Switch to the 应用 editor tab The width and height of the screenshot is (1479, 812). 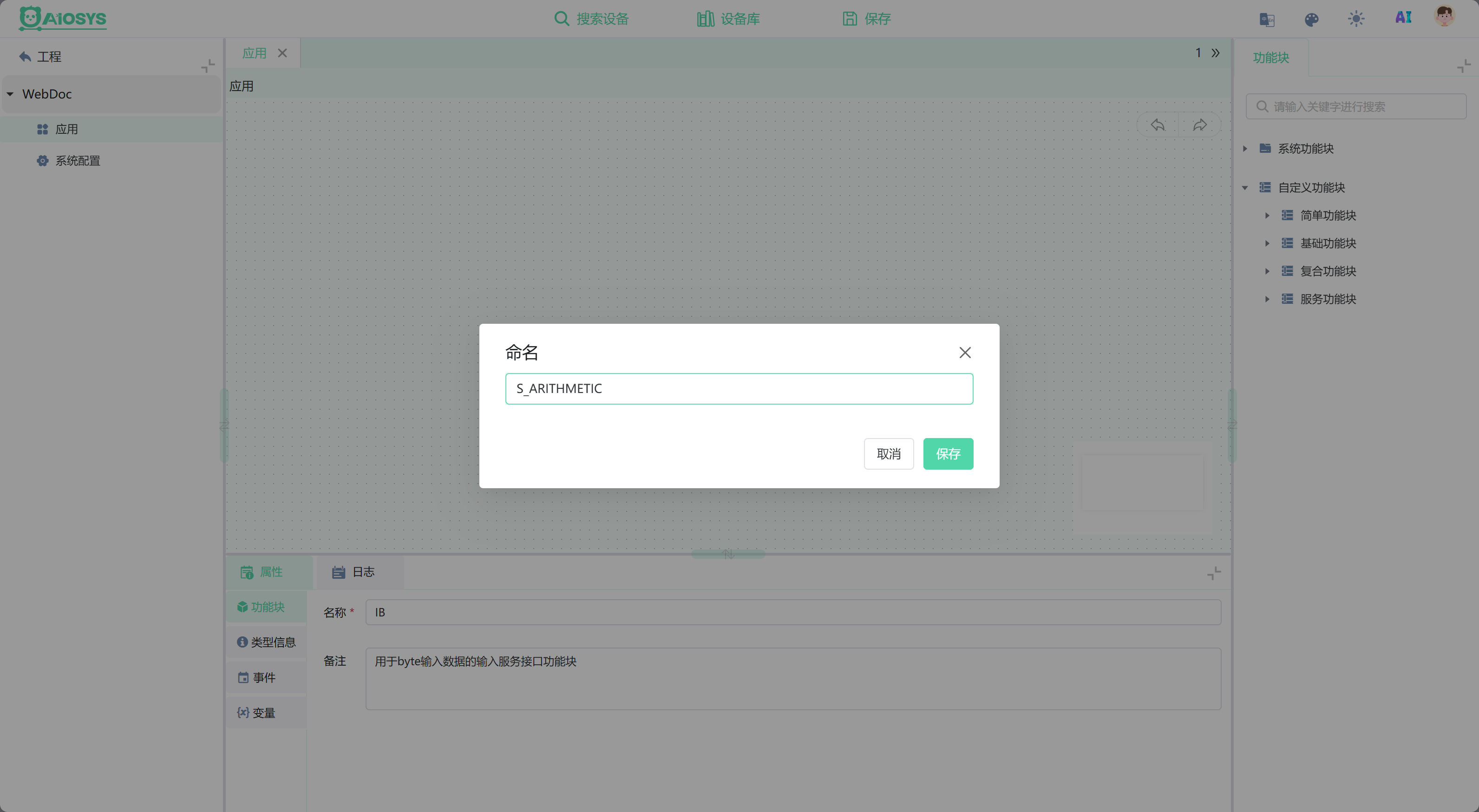tap(255, 53)
